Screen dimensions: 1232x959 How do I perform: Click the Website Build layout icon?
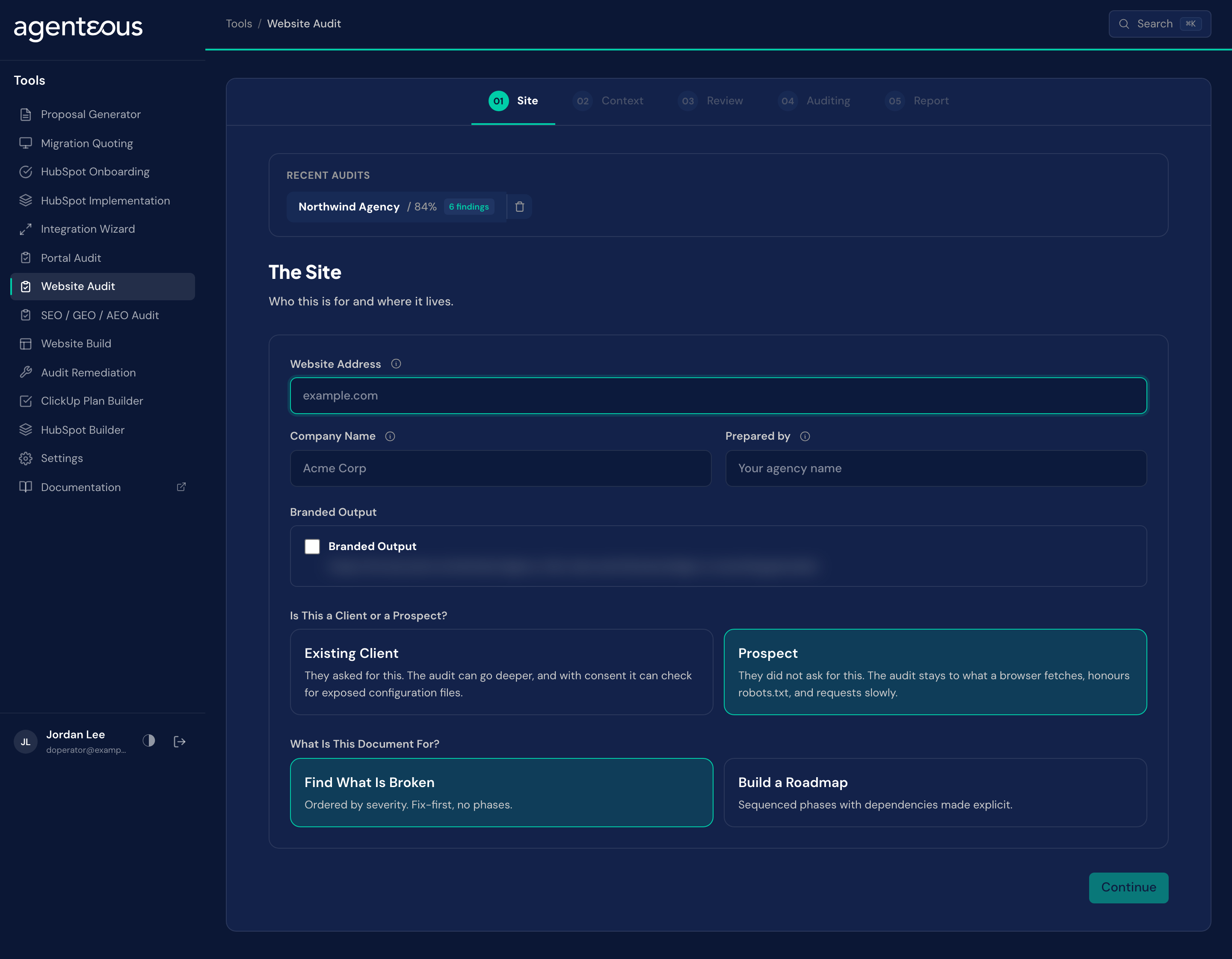(x=25, y=343)
